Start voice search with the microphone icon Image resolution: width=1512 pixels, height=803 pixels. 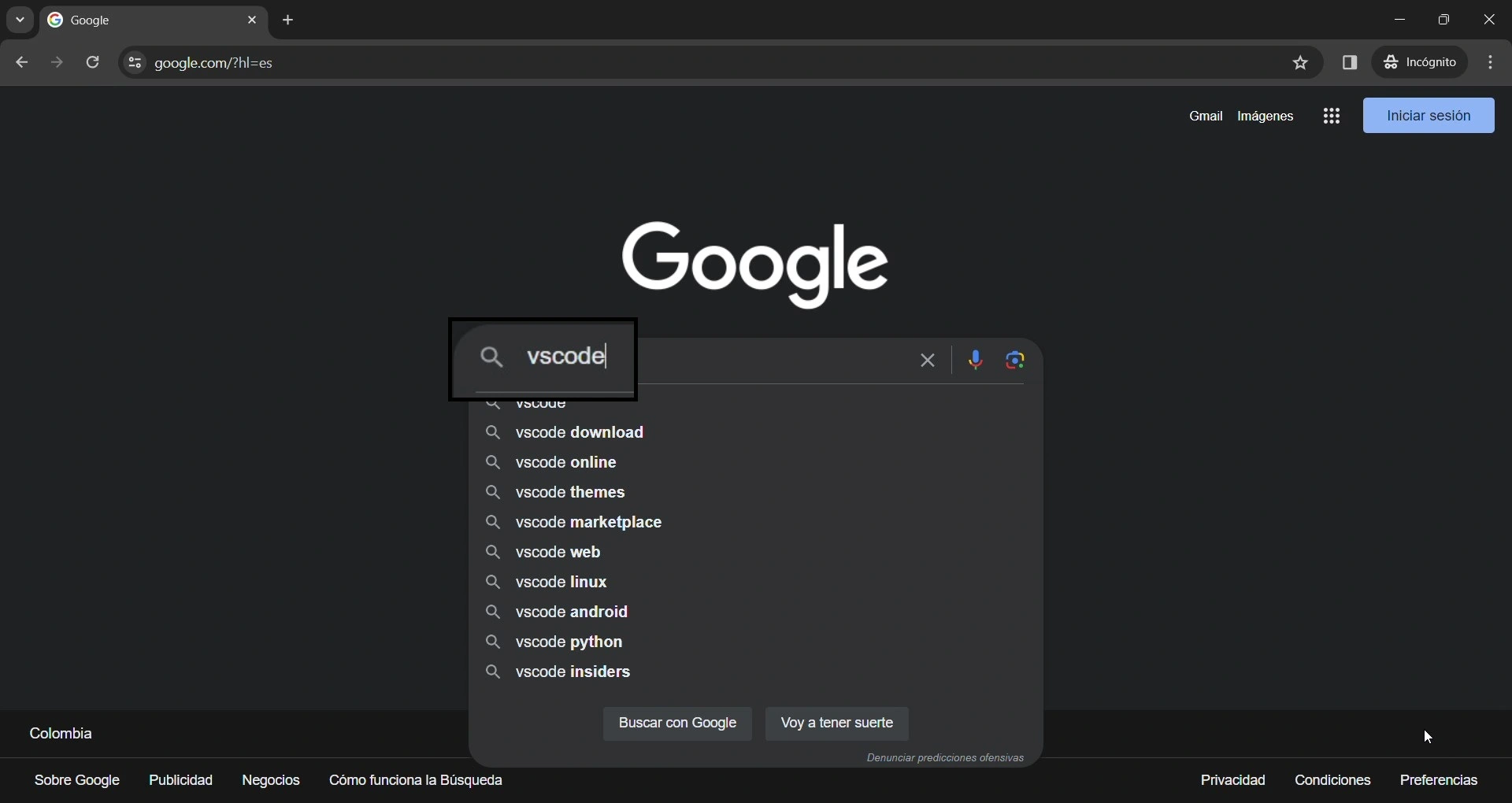[x=976, y=361]
